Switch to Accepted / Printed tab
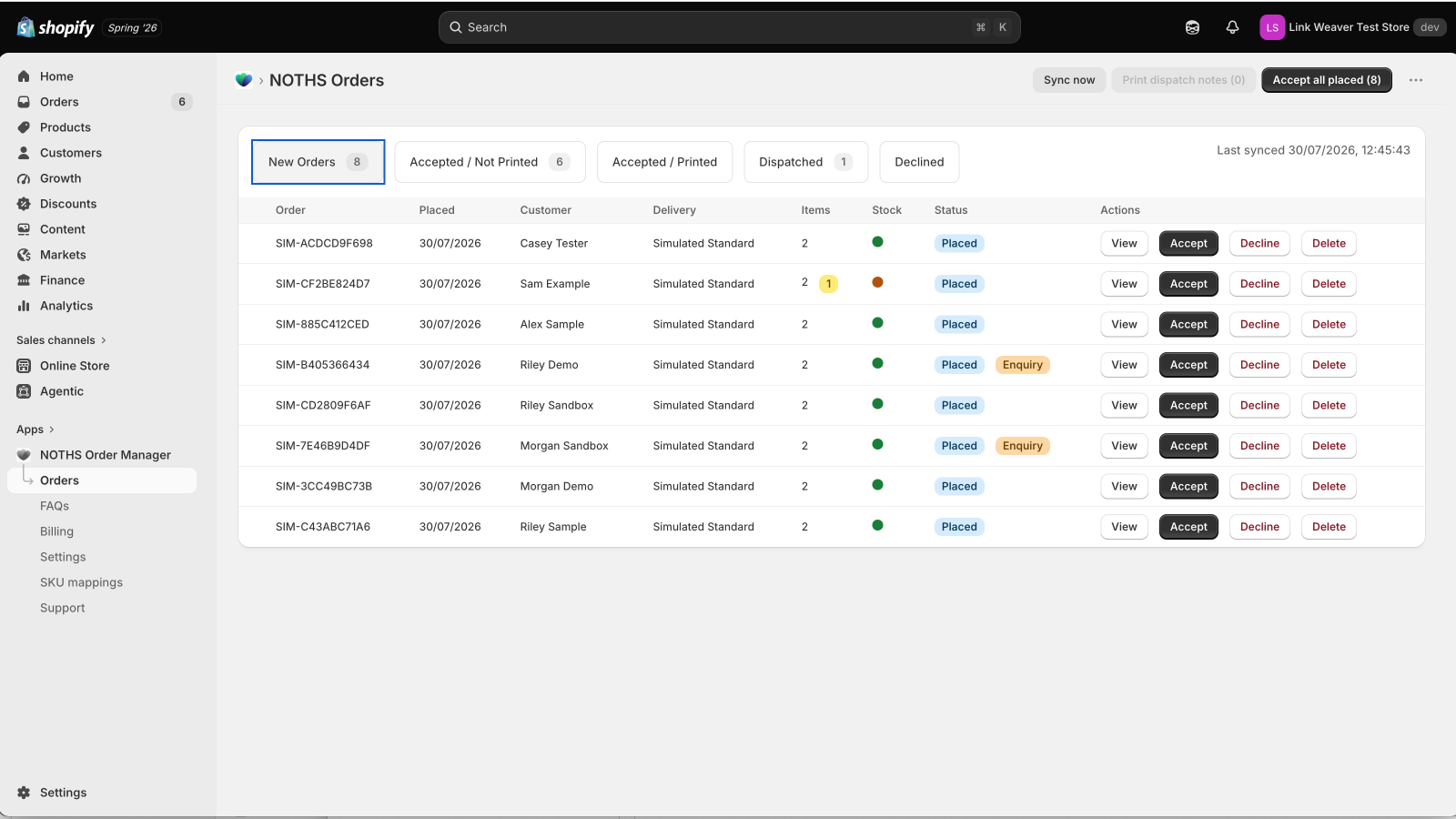 [664, 162]
